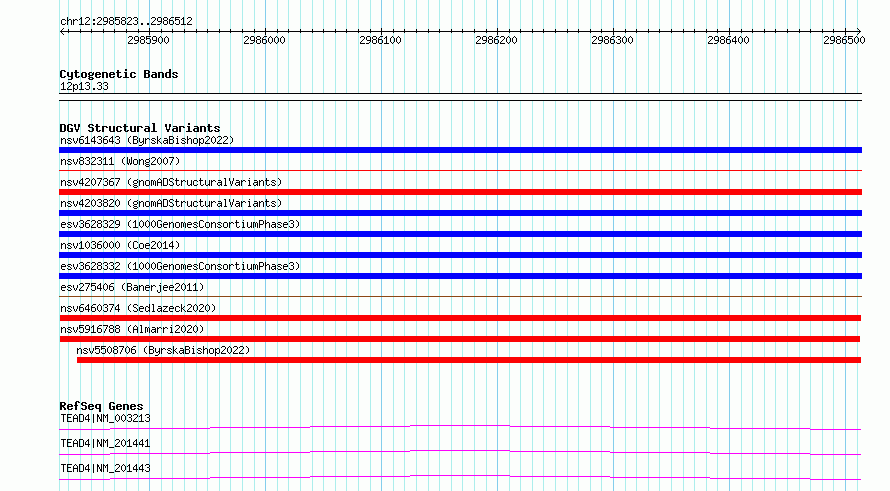
Task: Open esv275406 (Banerjee2011) variant label
Action: 132,287
